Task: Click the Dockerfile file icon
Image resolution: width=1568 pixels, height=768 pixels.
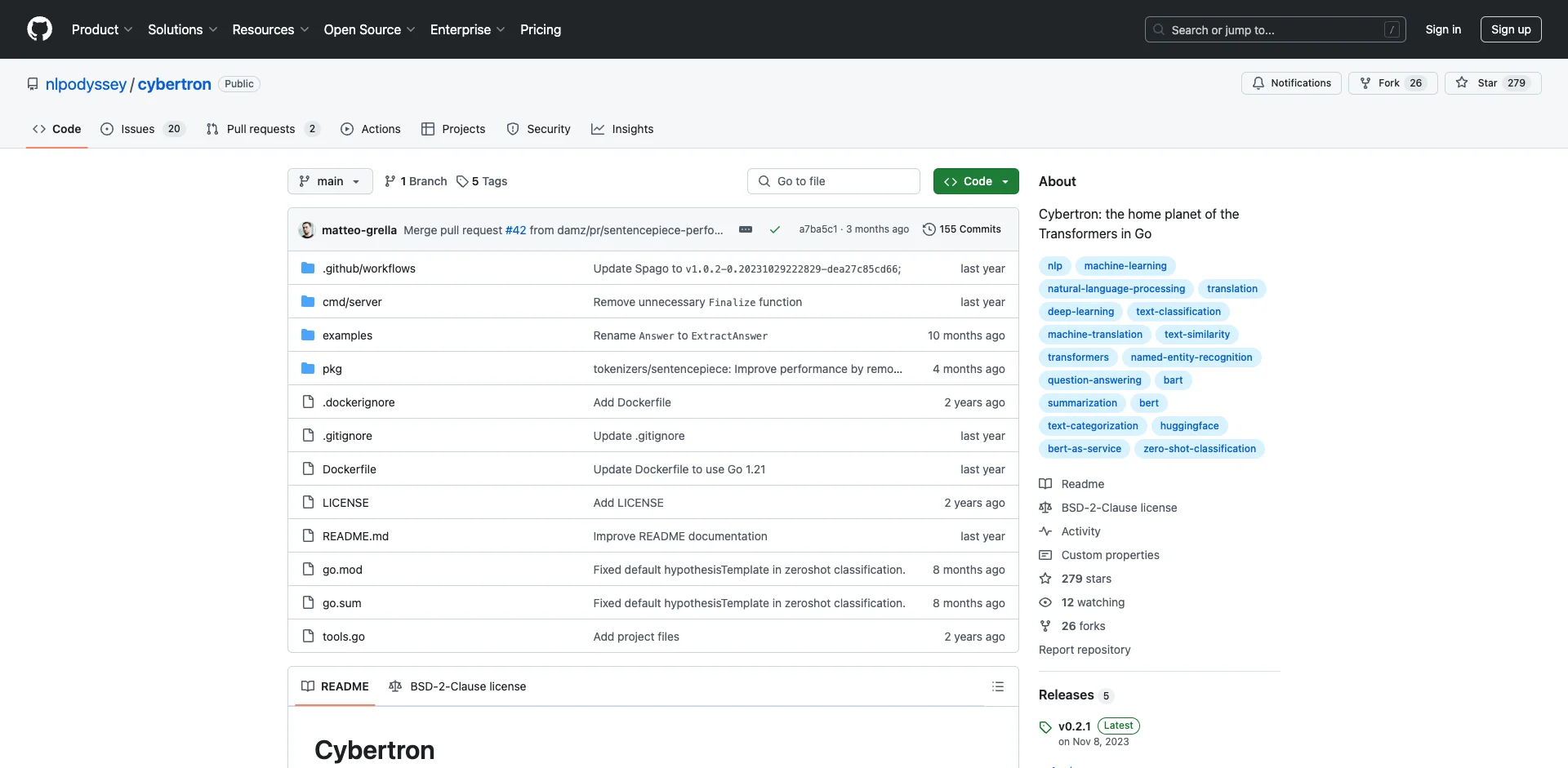Action: coord(308,469)
